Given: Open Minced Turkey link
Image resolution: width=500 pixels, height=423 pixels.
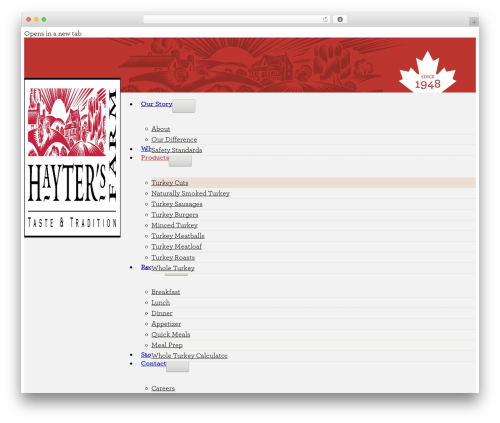Looking at the screenshot, I should point(174,225).
